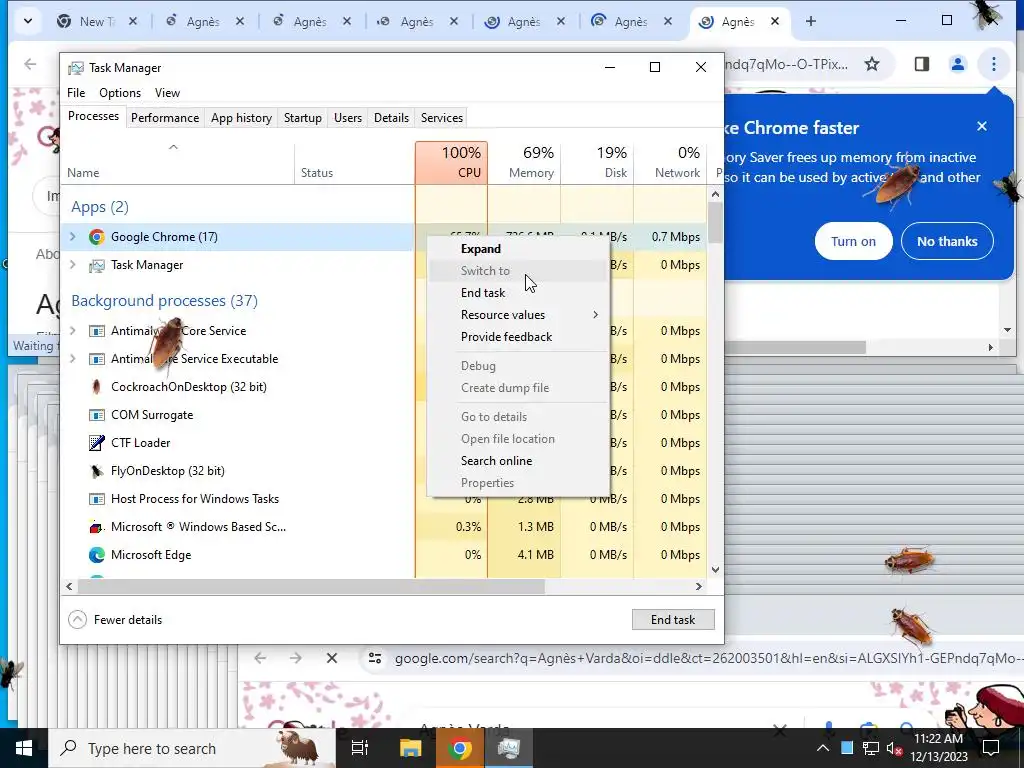
Task: Open Chrome three-dot menu
Action: click(993, 64)
